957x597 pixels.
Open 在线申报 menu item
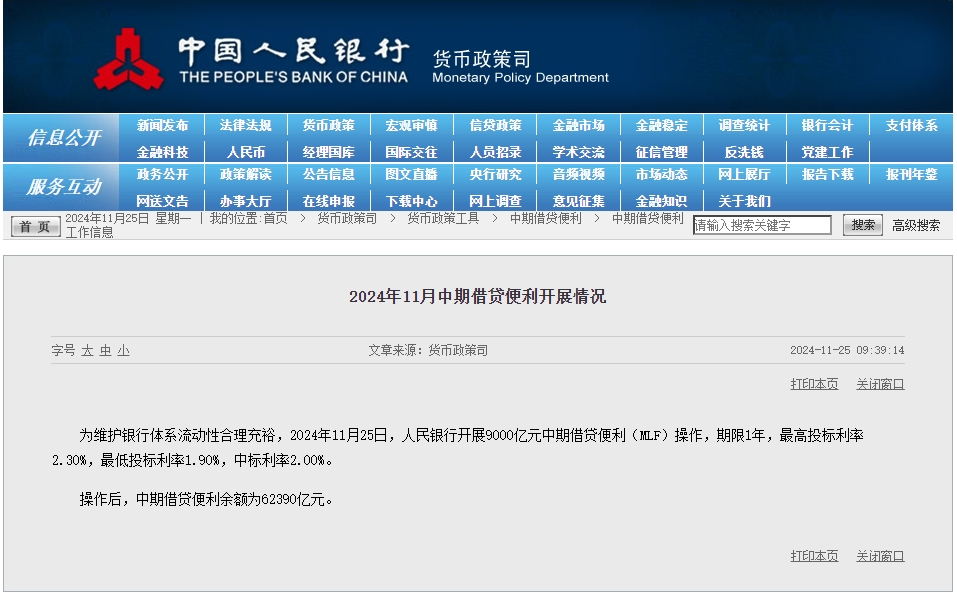(x=328, y=201)
